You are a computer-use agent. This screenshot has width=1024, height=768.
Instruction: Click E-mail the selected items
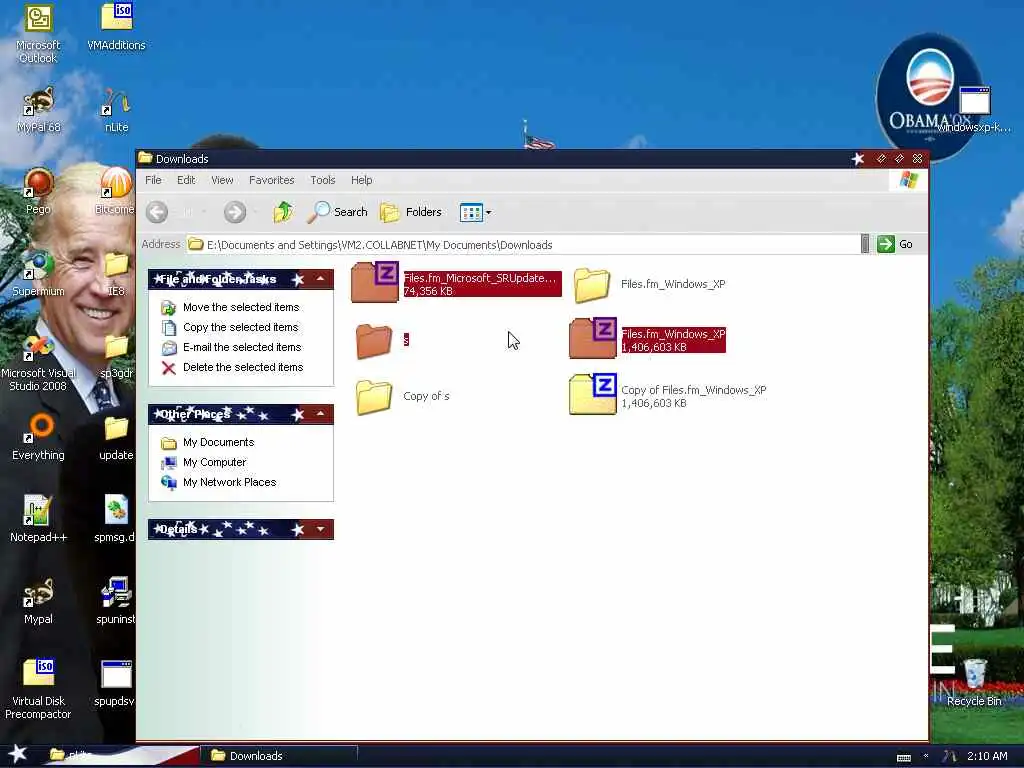pyautogui.click(x=242, y=347)
